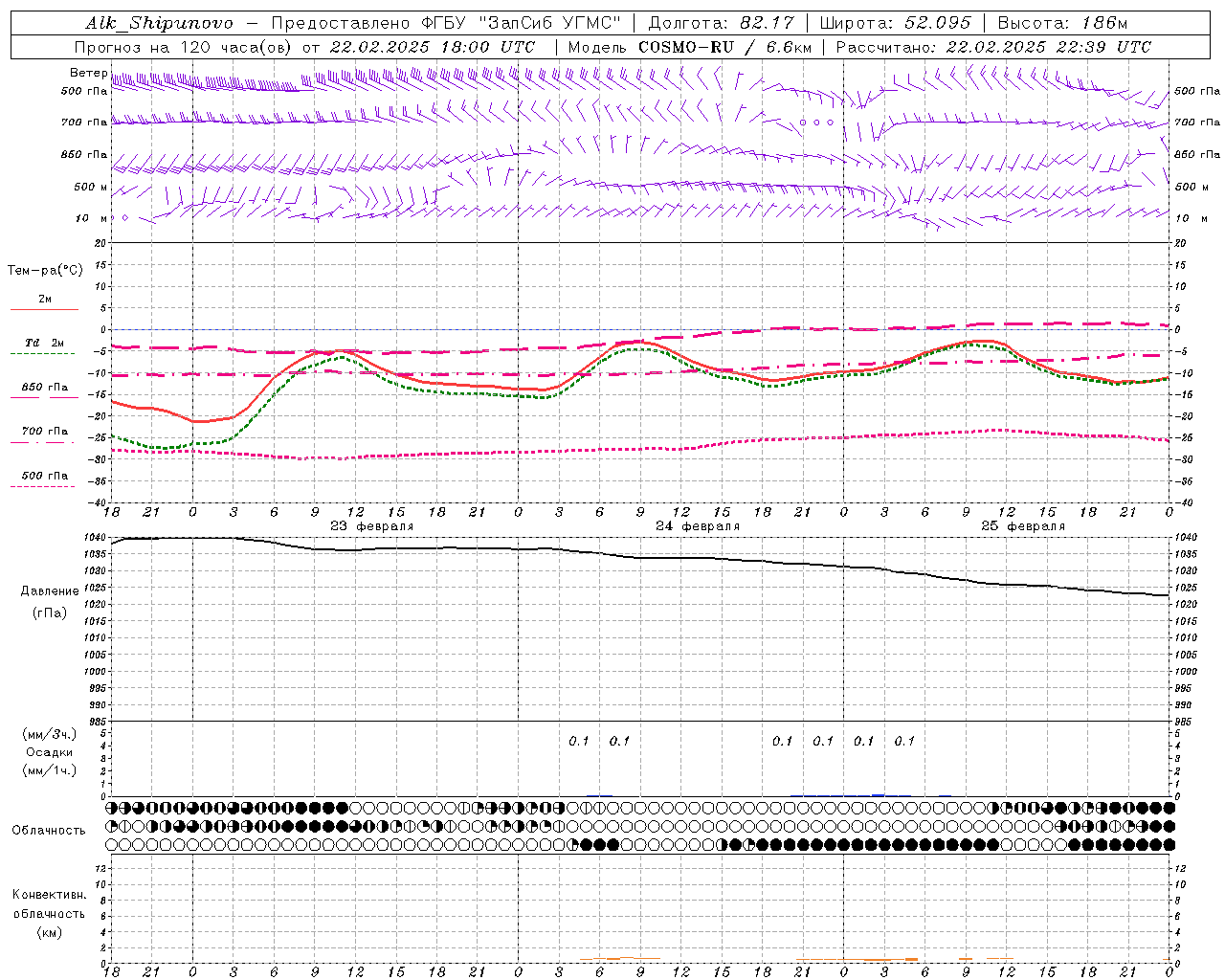The width and height of the screenshot is (1225, 980).
Task: Click the 23 февраля date label
Action: coord(372,526)
